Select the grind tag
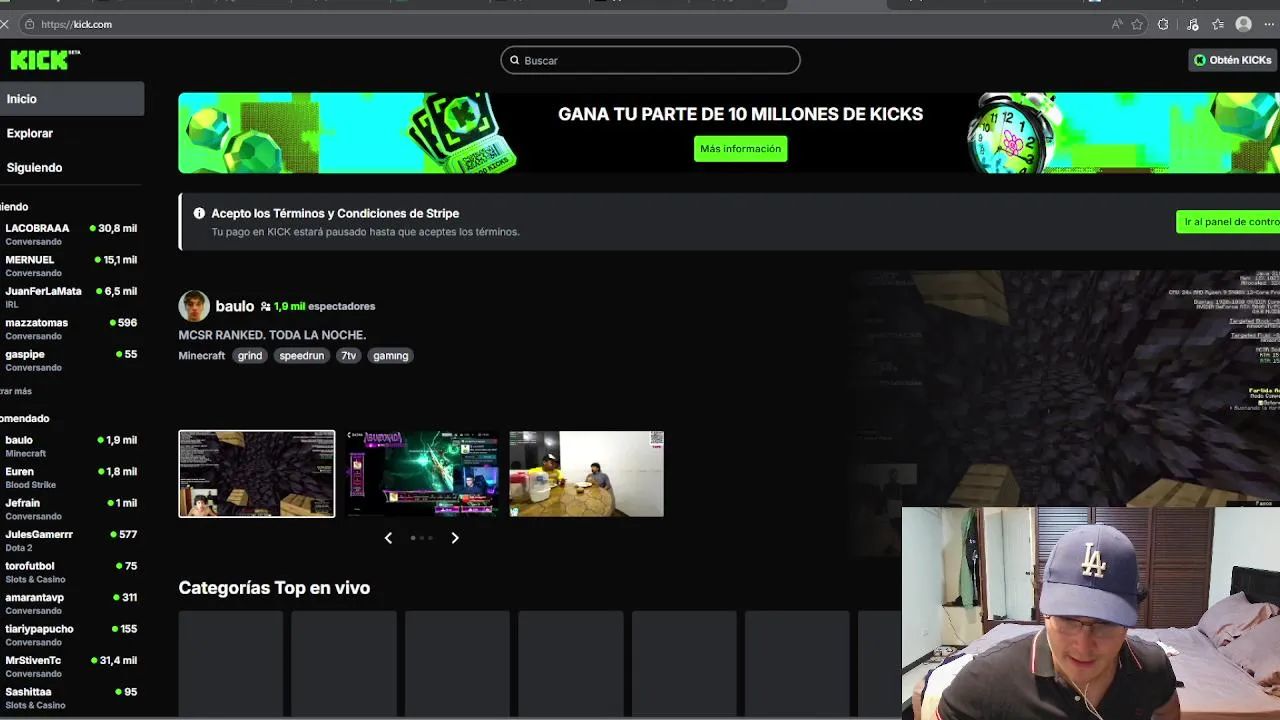 (x=250, y=355)
